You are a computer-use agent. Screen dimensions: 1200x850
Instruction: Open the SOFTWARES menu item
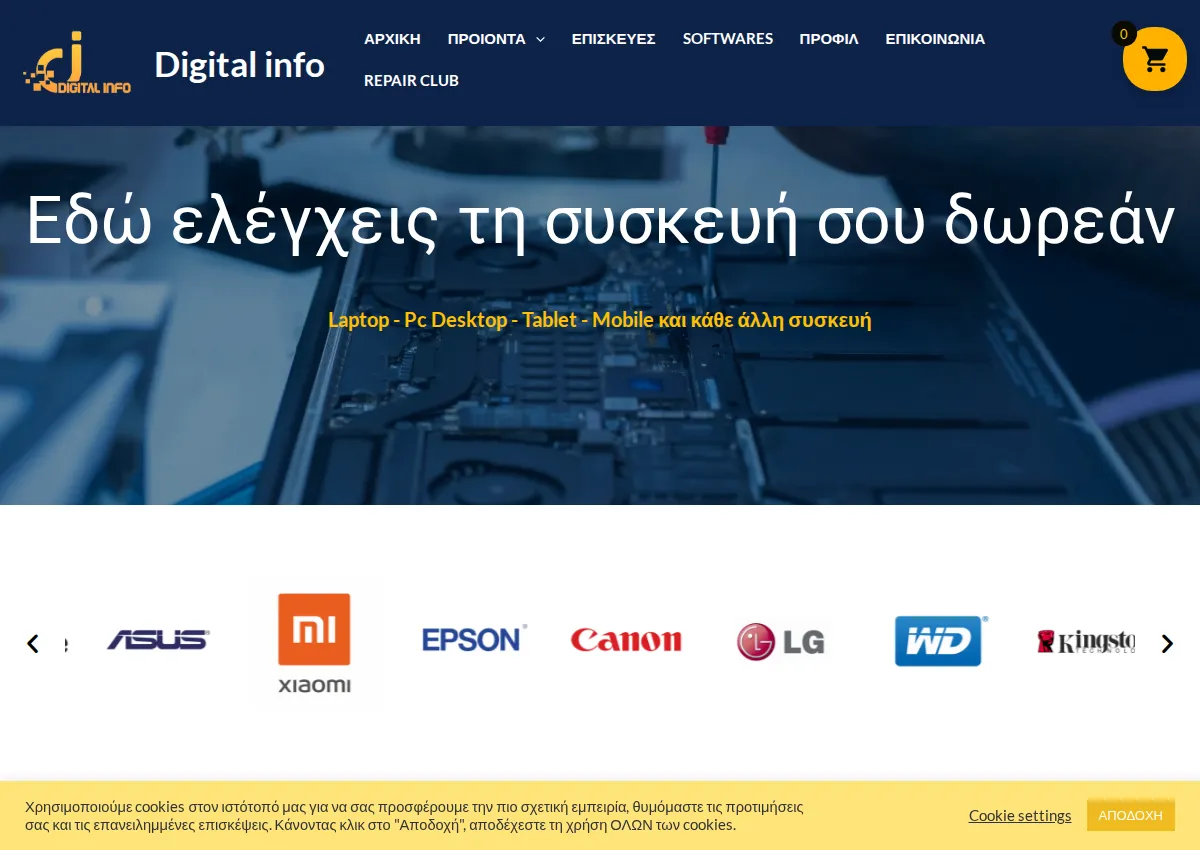click(x=728, y=39)
